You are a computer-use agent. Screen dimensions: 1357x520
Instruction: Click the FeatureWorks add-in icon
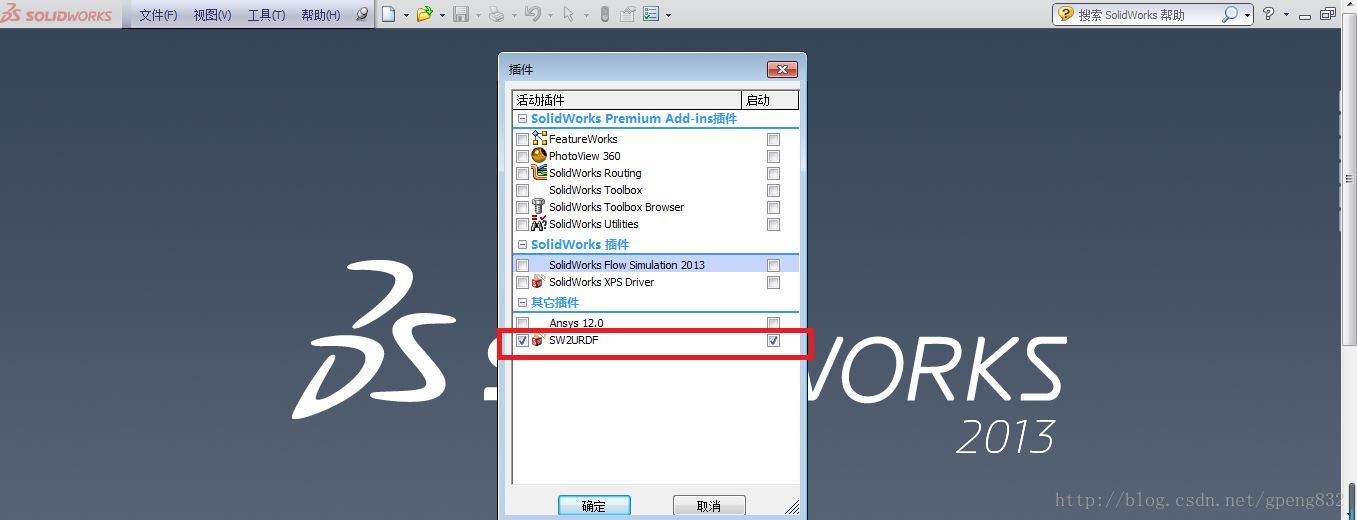(x=539, y=138)
